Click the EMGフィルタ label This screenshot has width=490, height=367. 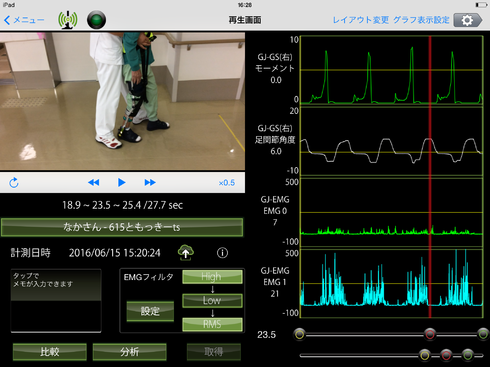coord(148,277)
